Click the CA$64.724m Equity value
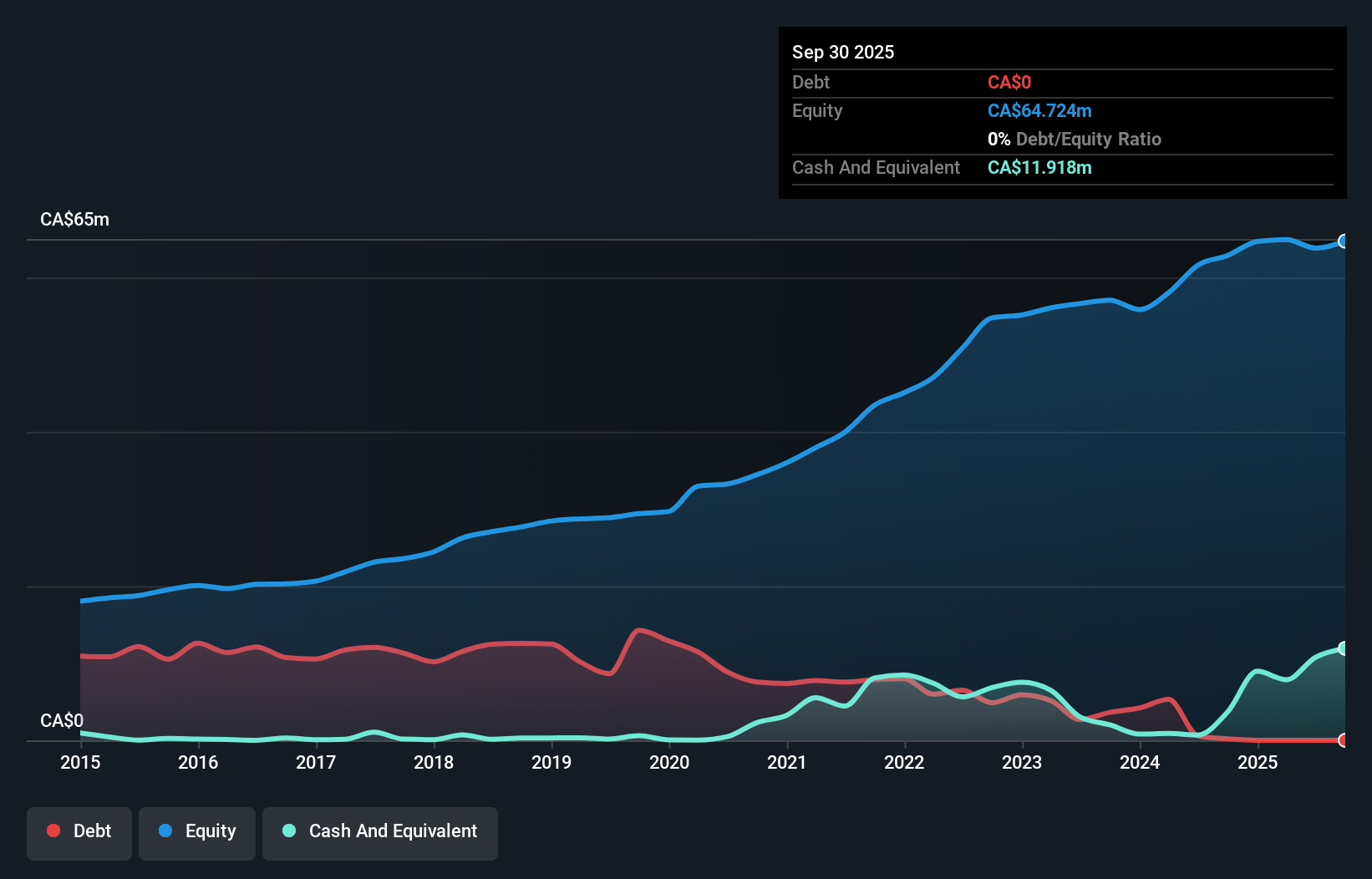 tap(1039, 110)
